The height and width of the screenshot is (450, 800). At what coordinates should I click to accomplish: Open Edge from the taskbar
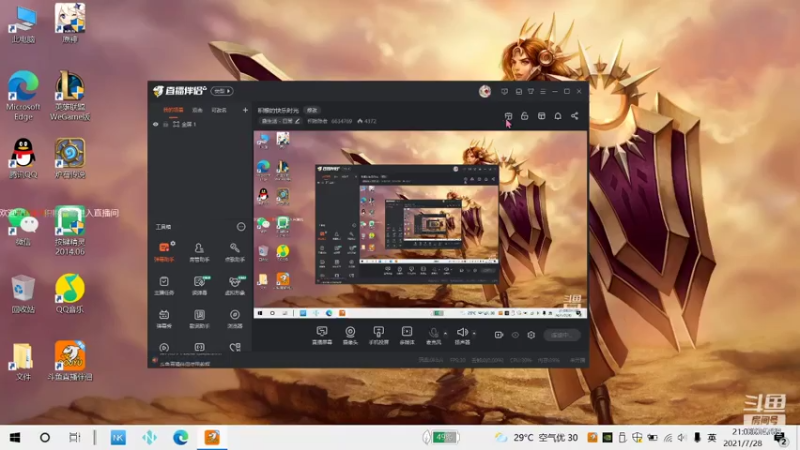coord(180,437)
